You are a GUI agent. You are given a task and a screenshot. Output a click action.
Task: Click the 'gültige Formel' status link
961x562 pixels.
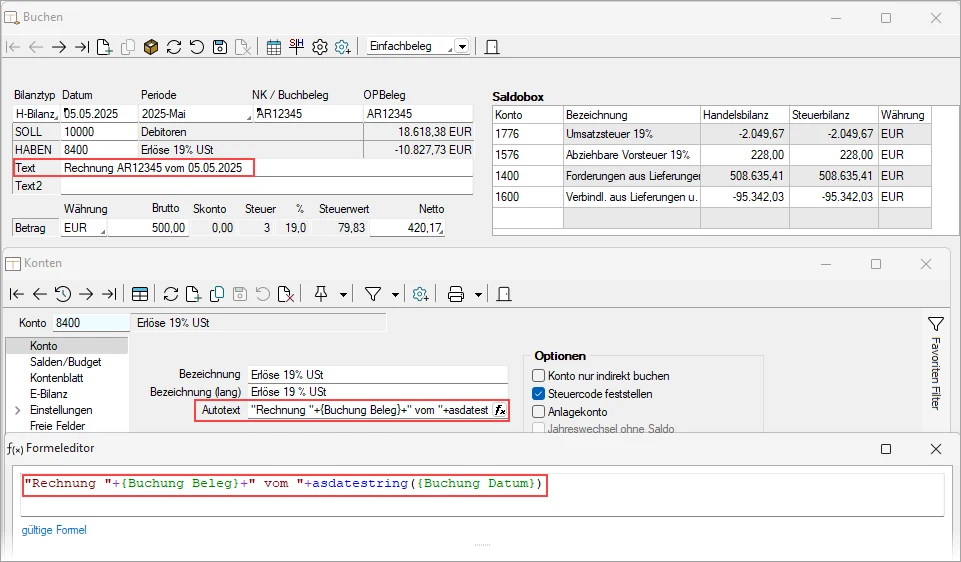click(54, 530)
